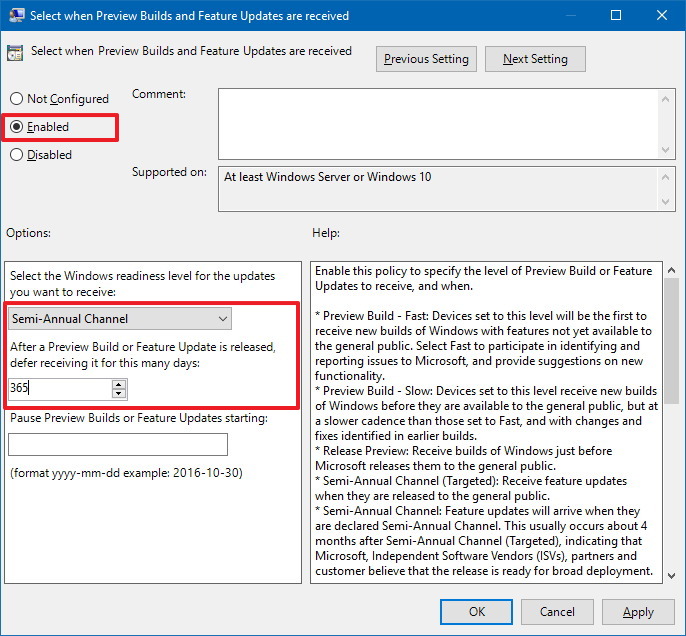Minimize the policy dialog window
Image resolution: width=686 pixels, height=636 pixels.
coord(570,15)
